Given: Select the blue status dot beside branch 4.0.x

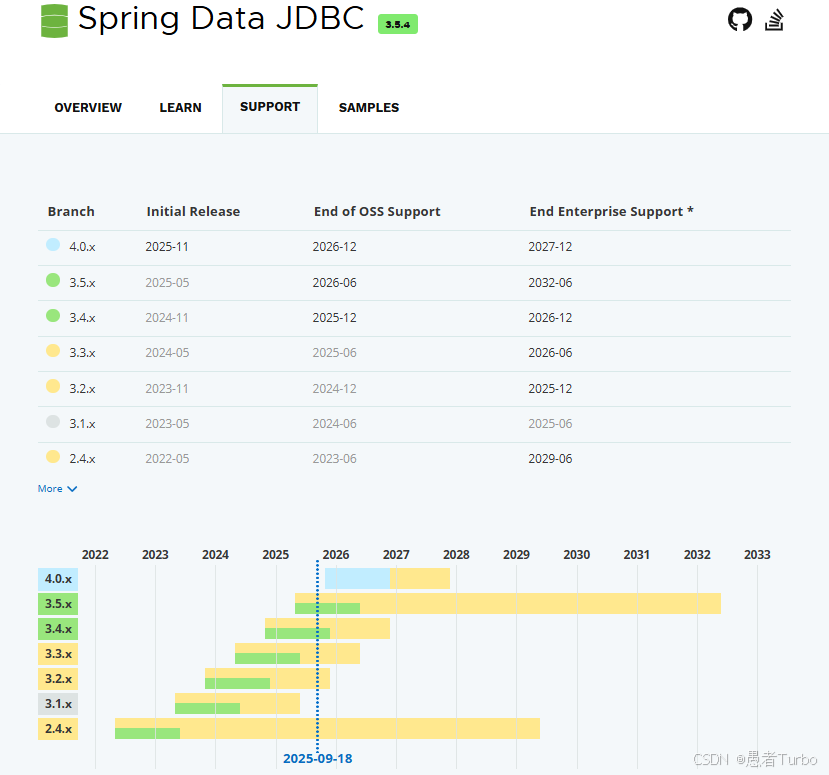Looking at the screenshot, I should [52, 245].
